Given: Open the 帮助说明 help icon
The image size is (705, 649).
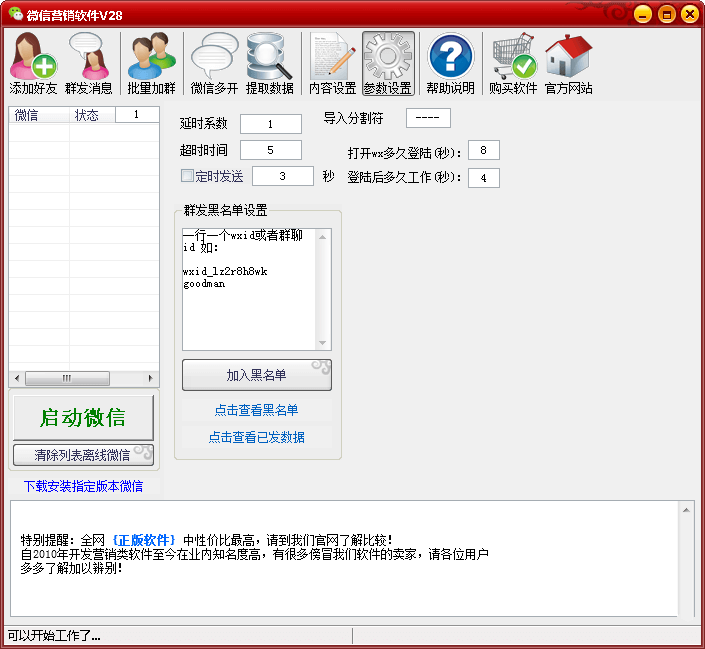Looking at the screenshot, I should click(x=451, y=63).
